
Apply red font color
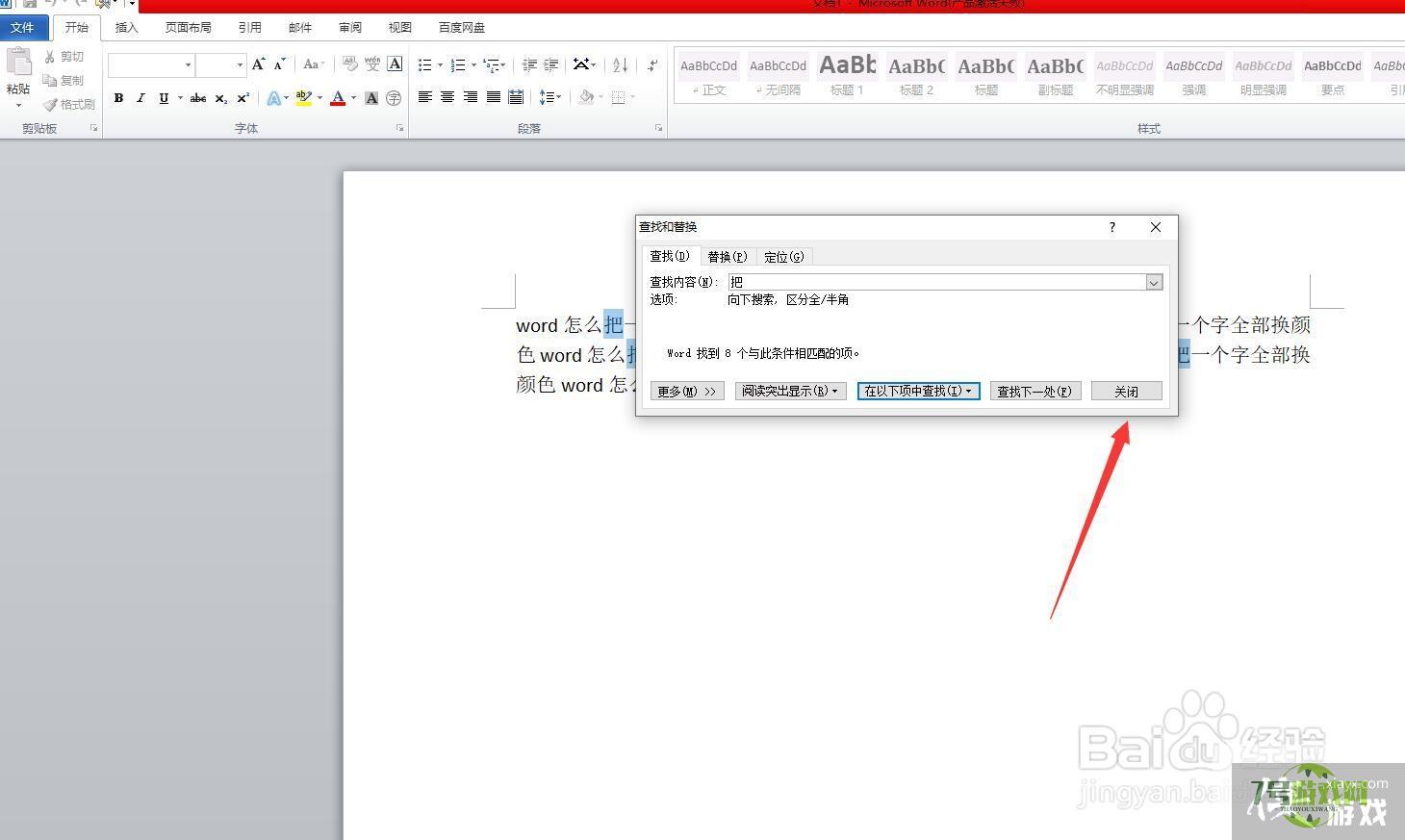pyautogui.click(x=338, y=98)
